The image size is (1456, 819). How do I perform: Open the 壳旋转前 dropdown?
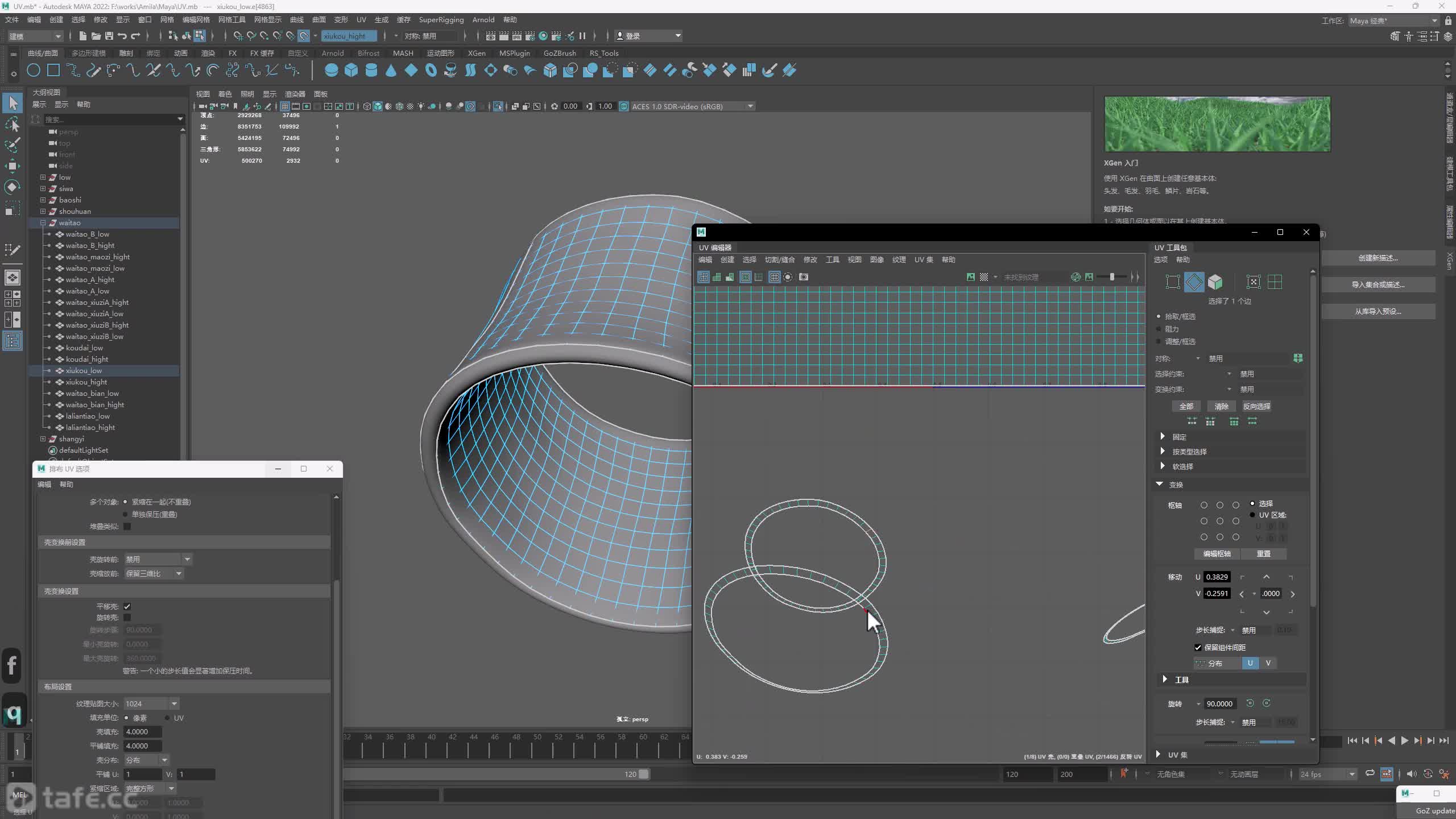pyautogui.click(x=158, y=559)
